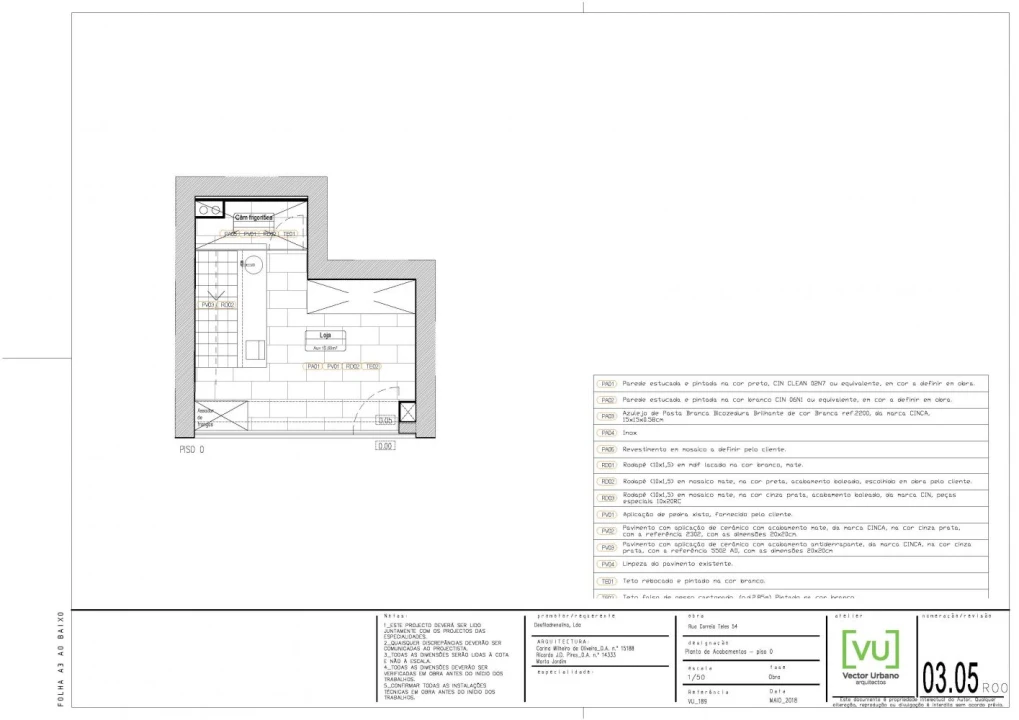Click the PV03 tag on the staircase area
This screenshot has height=720, width=1019.
tap(208, 305)
